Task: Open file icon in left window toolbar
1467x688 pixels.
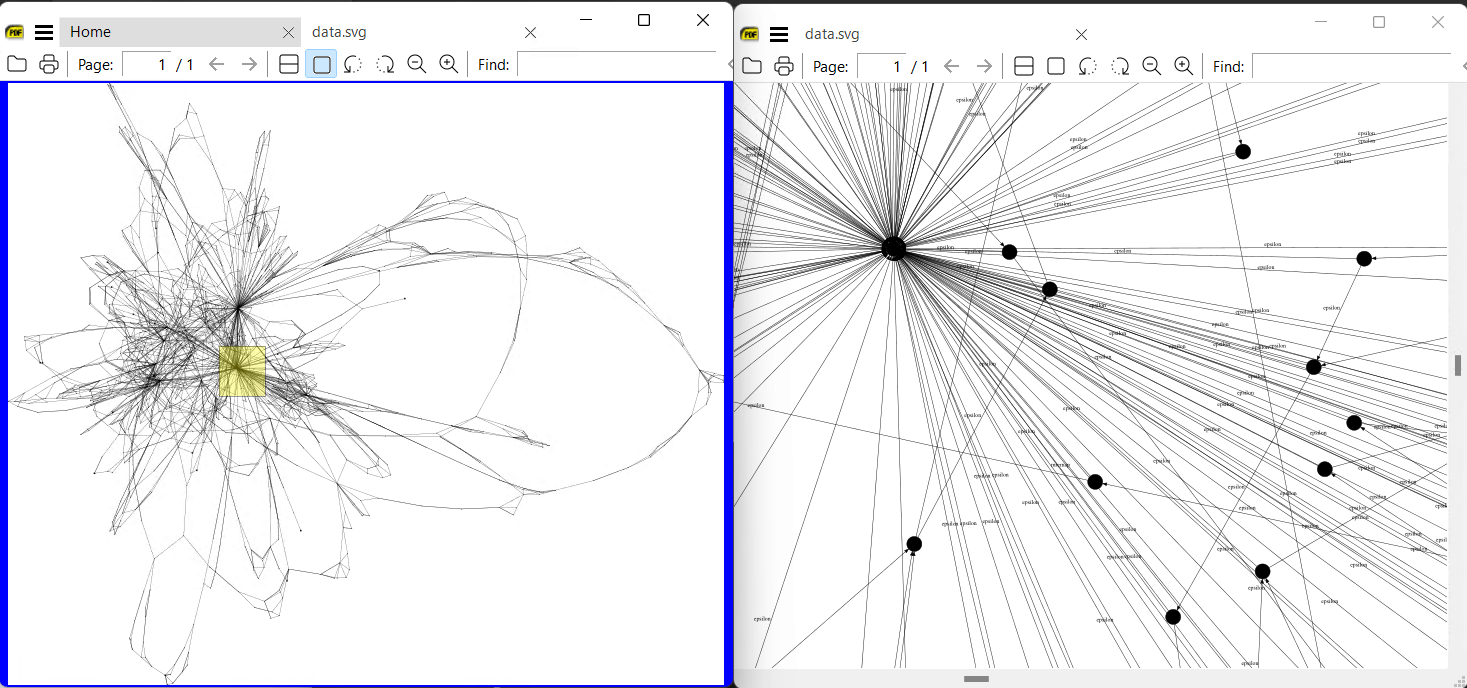Action: (17, 64)
